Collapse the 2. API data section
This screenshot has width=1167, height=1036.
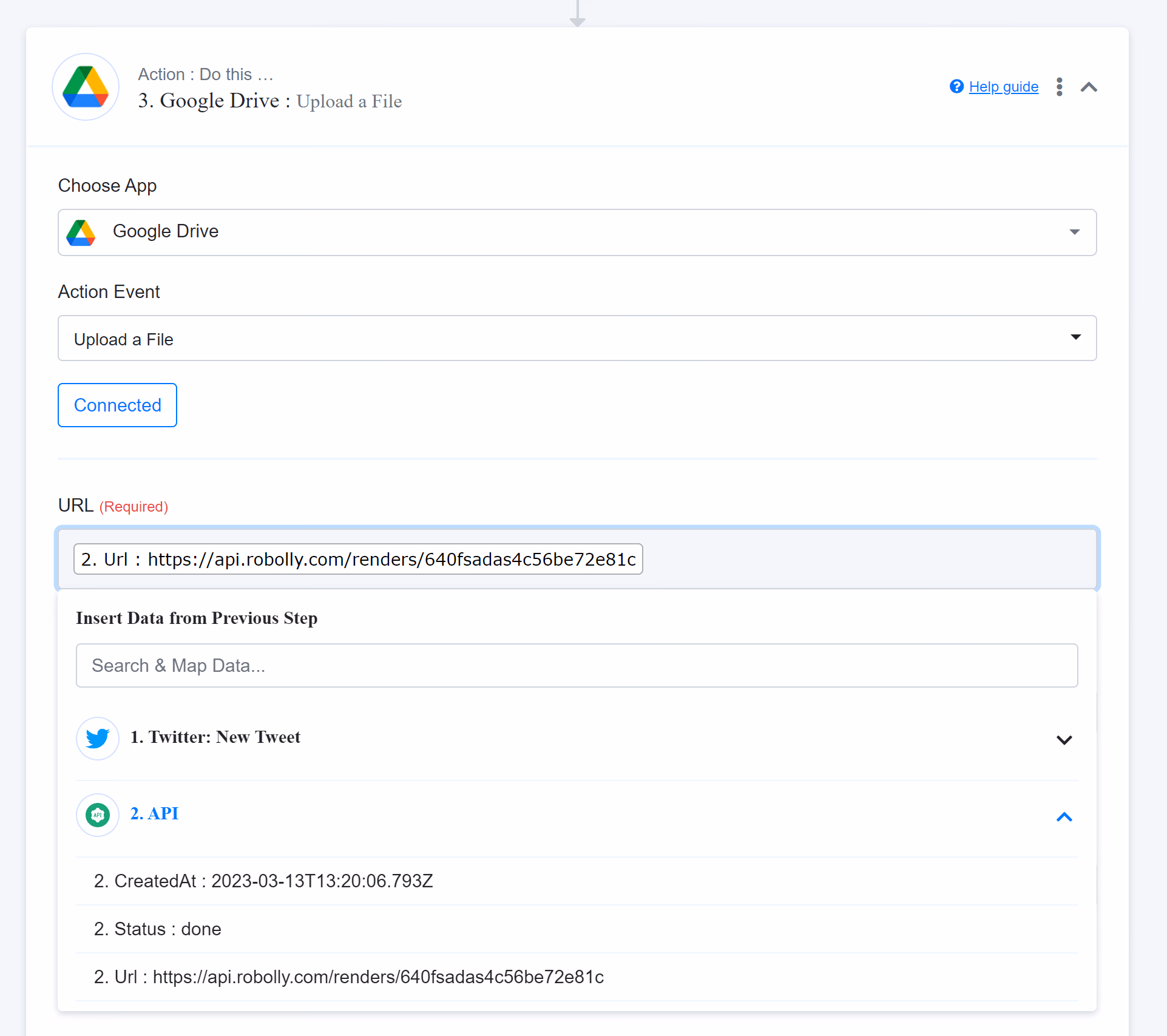point(1064,817)
